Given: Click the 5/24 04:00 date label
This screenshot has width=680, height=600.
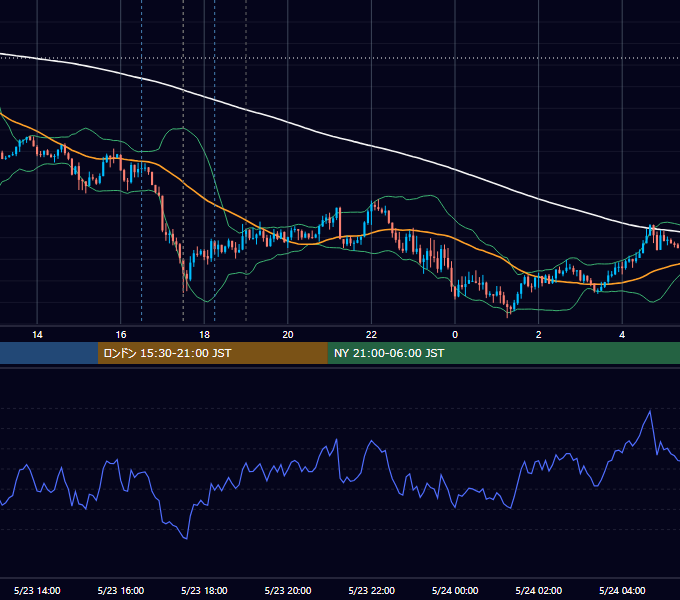Looking at the screenshot, I should [x=622, y=590].
